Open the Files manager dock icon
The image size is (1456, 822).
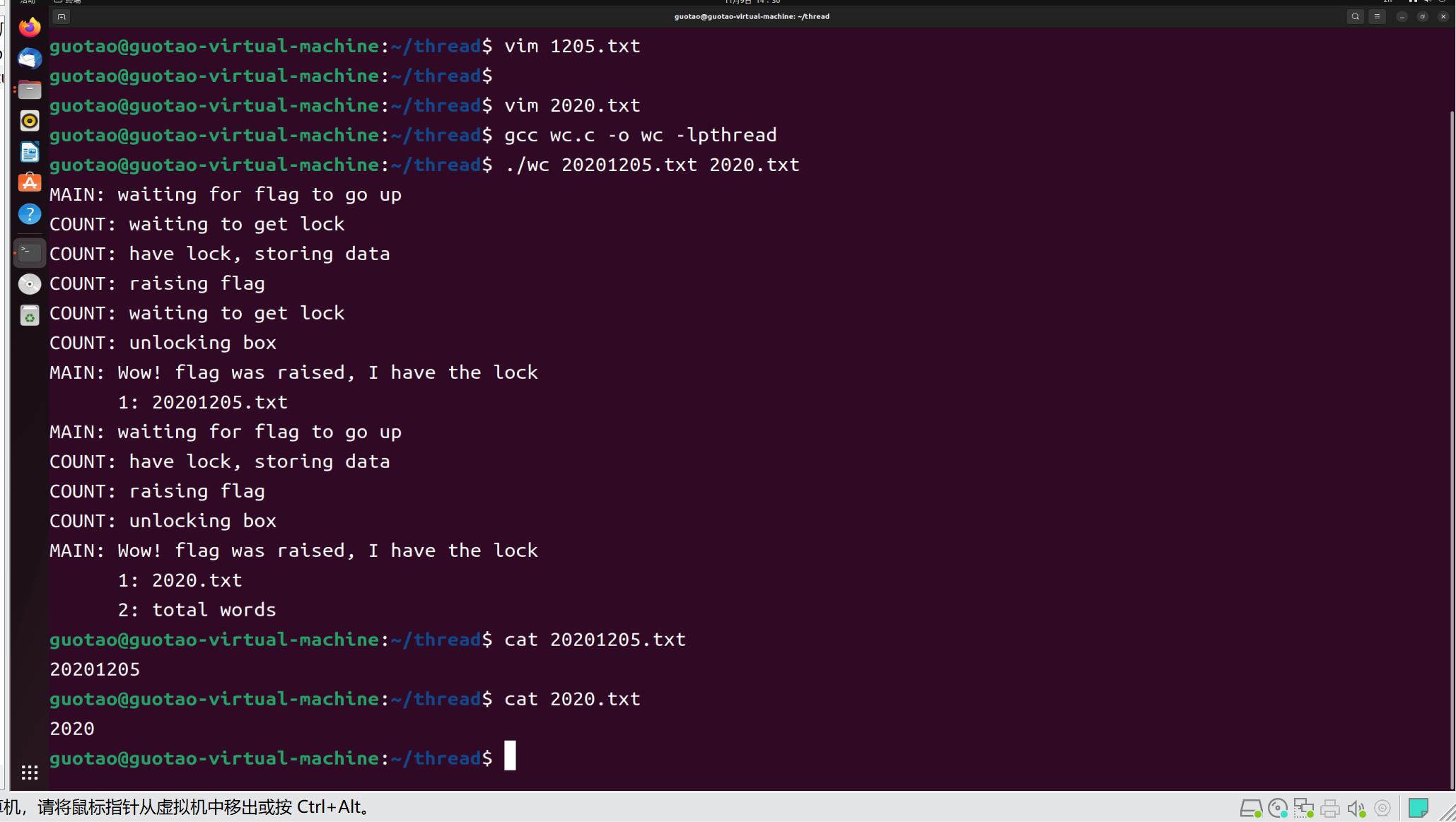(30, 90)
